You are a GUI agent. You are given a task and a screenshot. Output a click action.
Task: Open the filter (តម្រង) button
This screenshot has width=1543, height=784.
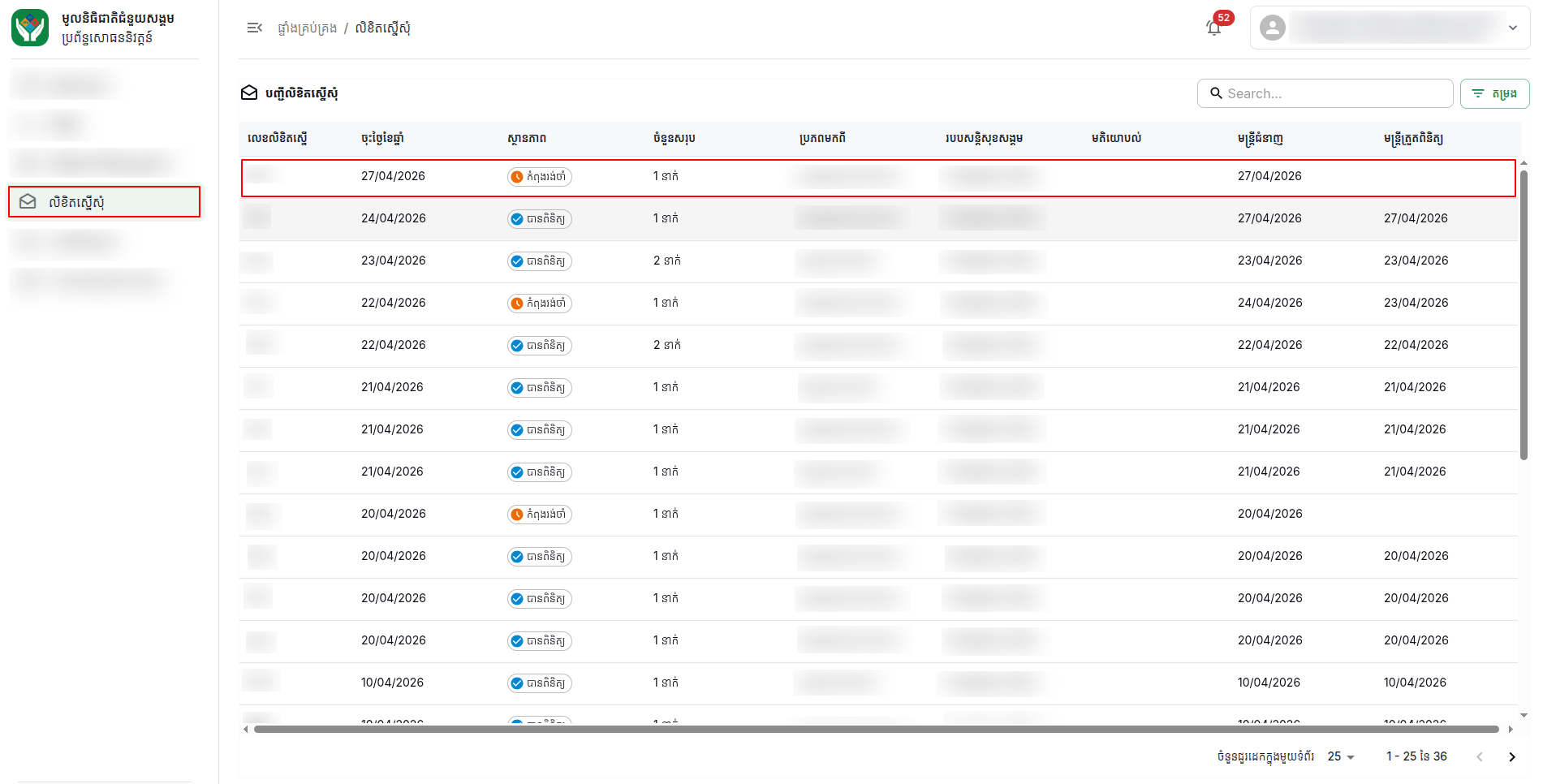tap(1494, 93)
